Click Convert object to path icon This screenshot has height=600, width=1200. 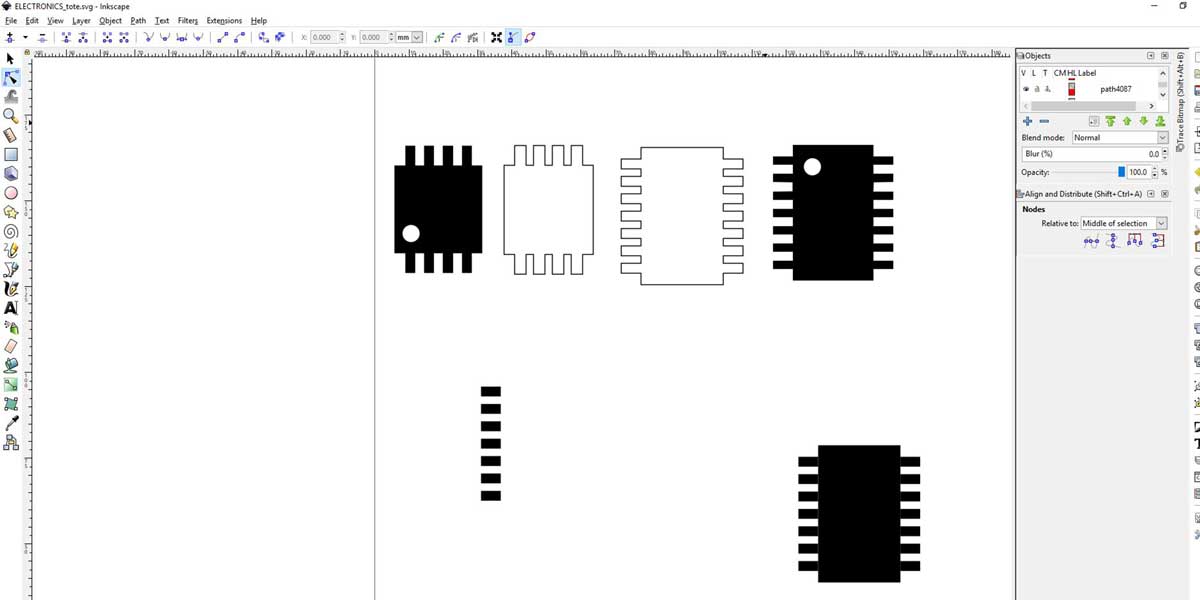point(264,37)
